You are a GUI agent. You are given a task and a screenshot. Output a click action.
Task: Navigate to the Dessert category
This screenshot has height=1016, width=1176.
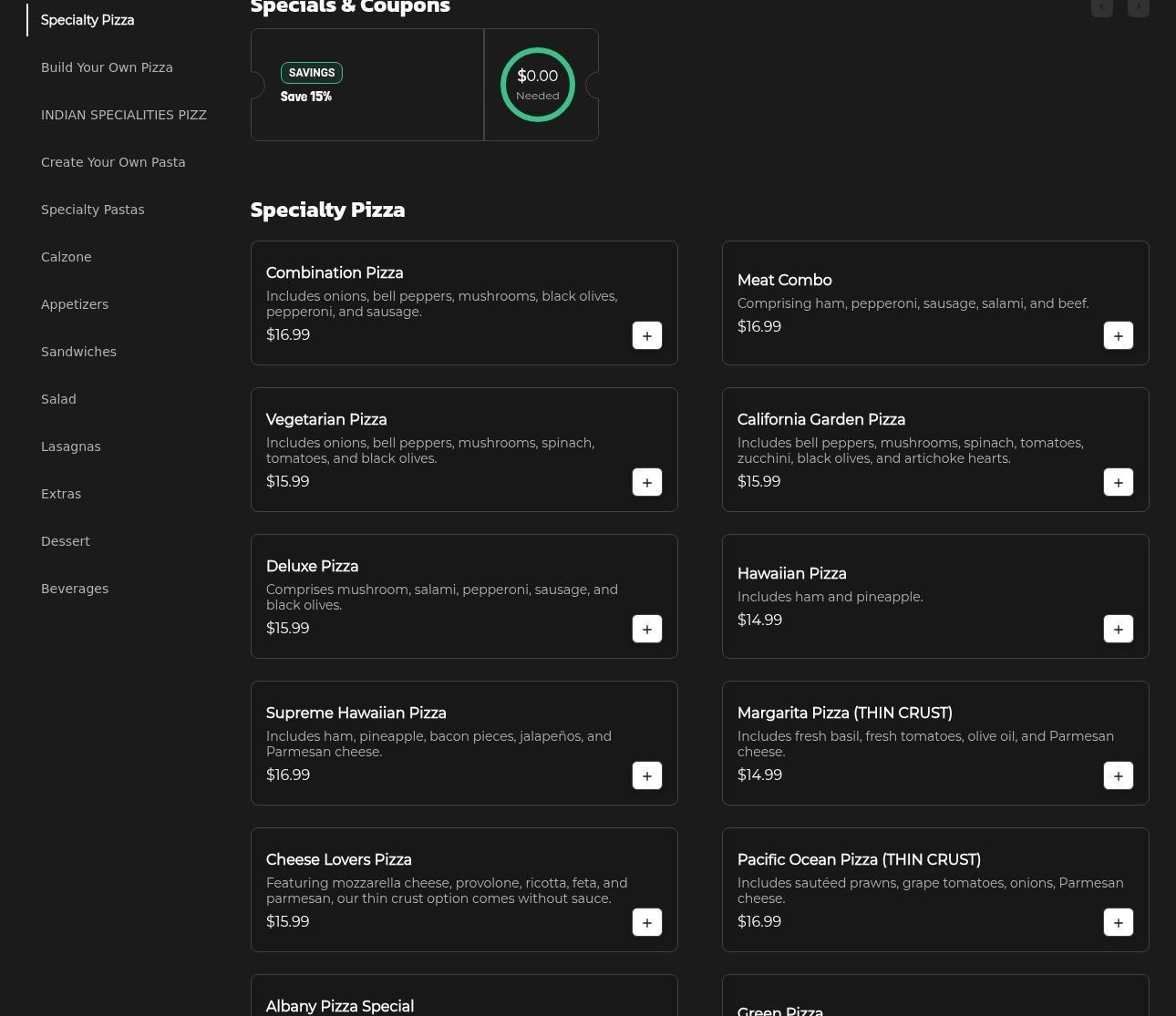66,541
